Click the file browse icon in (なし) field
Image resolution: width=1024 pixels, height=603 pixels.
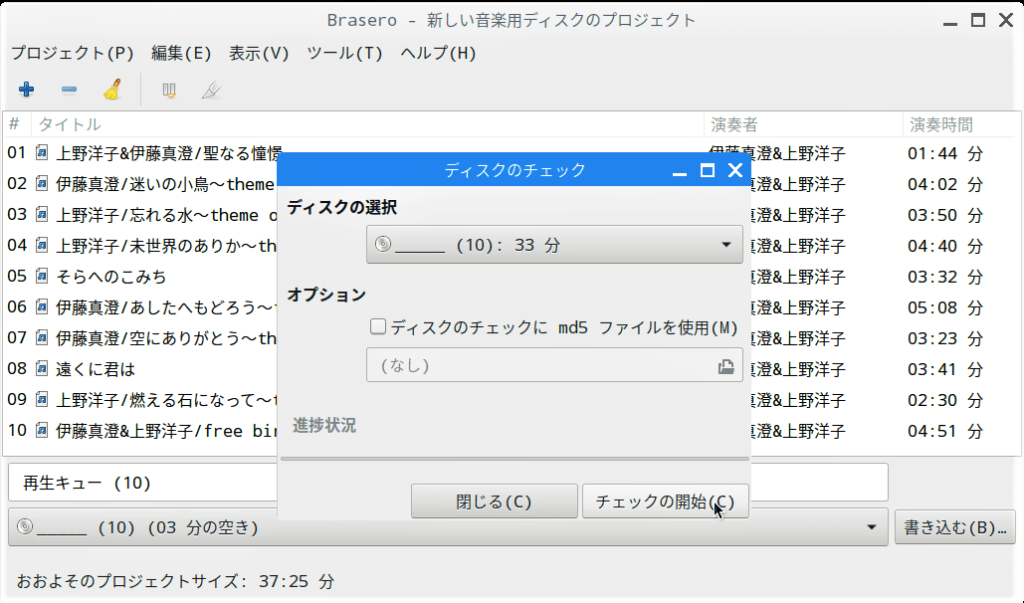pos(726,366)
